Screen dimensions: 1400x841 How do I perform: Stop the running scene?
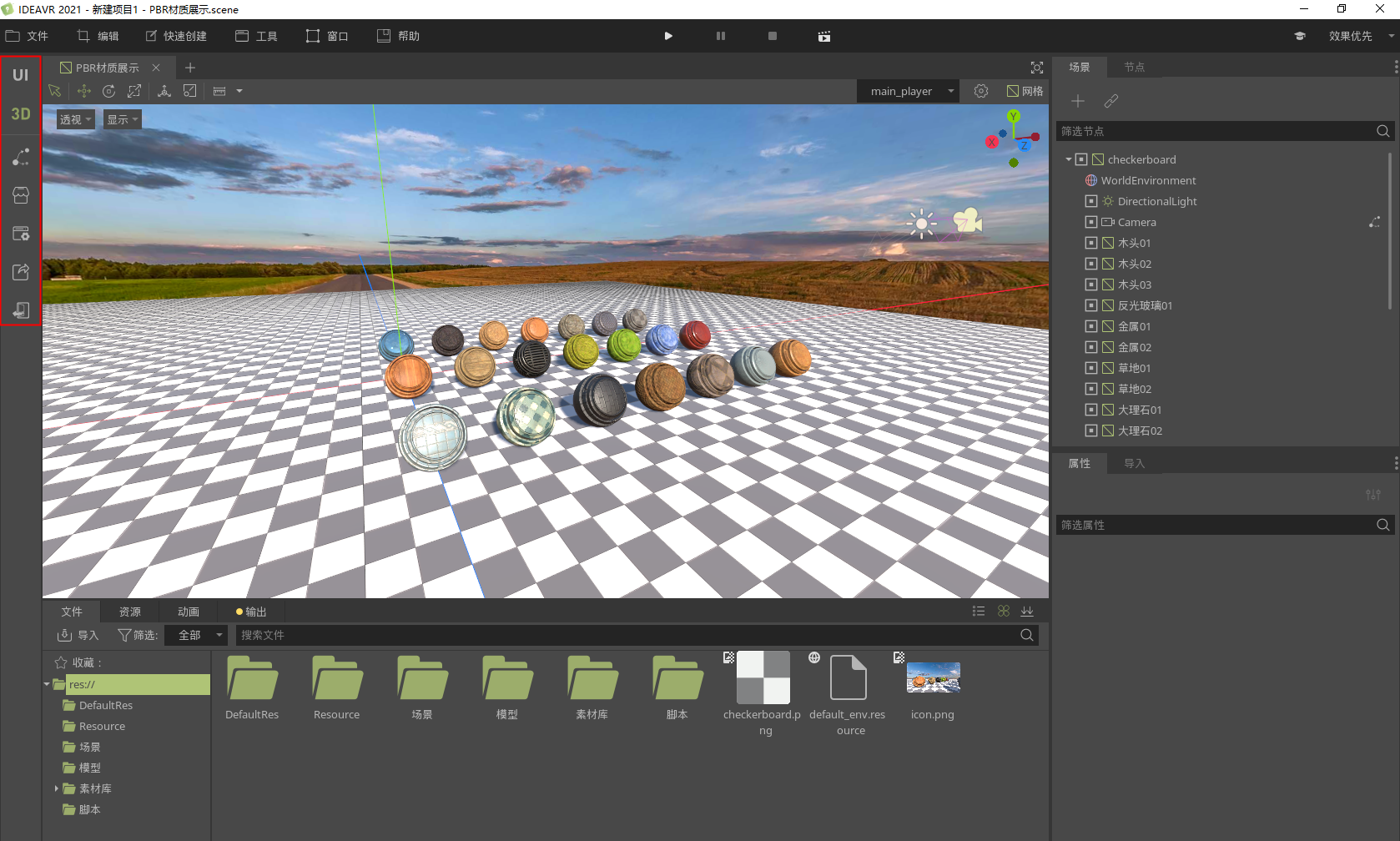tap(773, 36)
